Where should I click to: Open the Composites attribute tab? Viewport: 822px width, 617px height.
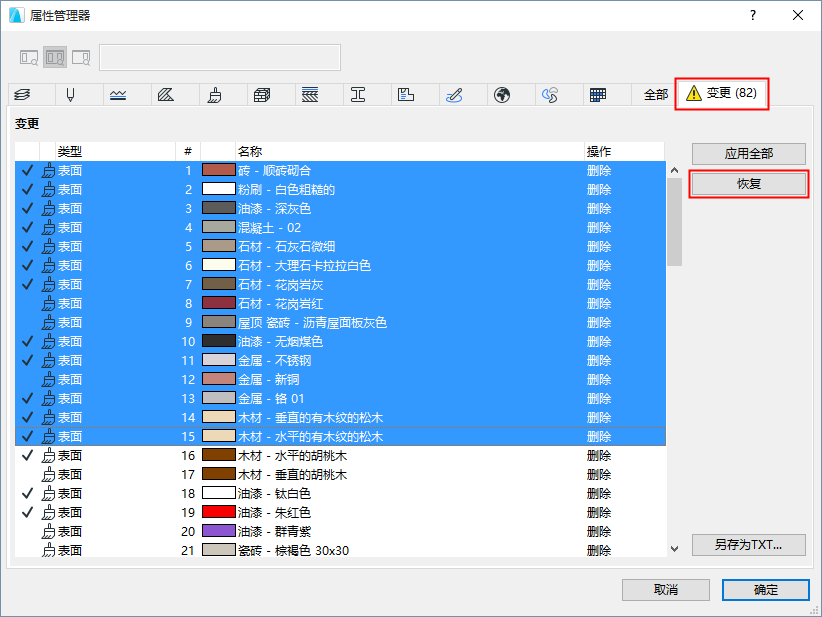coord(310,95)
